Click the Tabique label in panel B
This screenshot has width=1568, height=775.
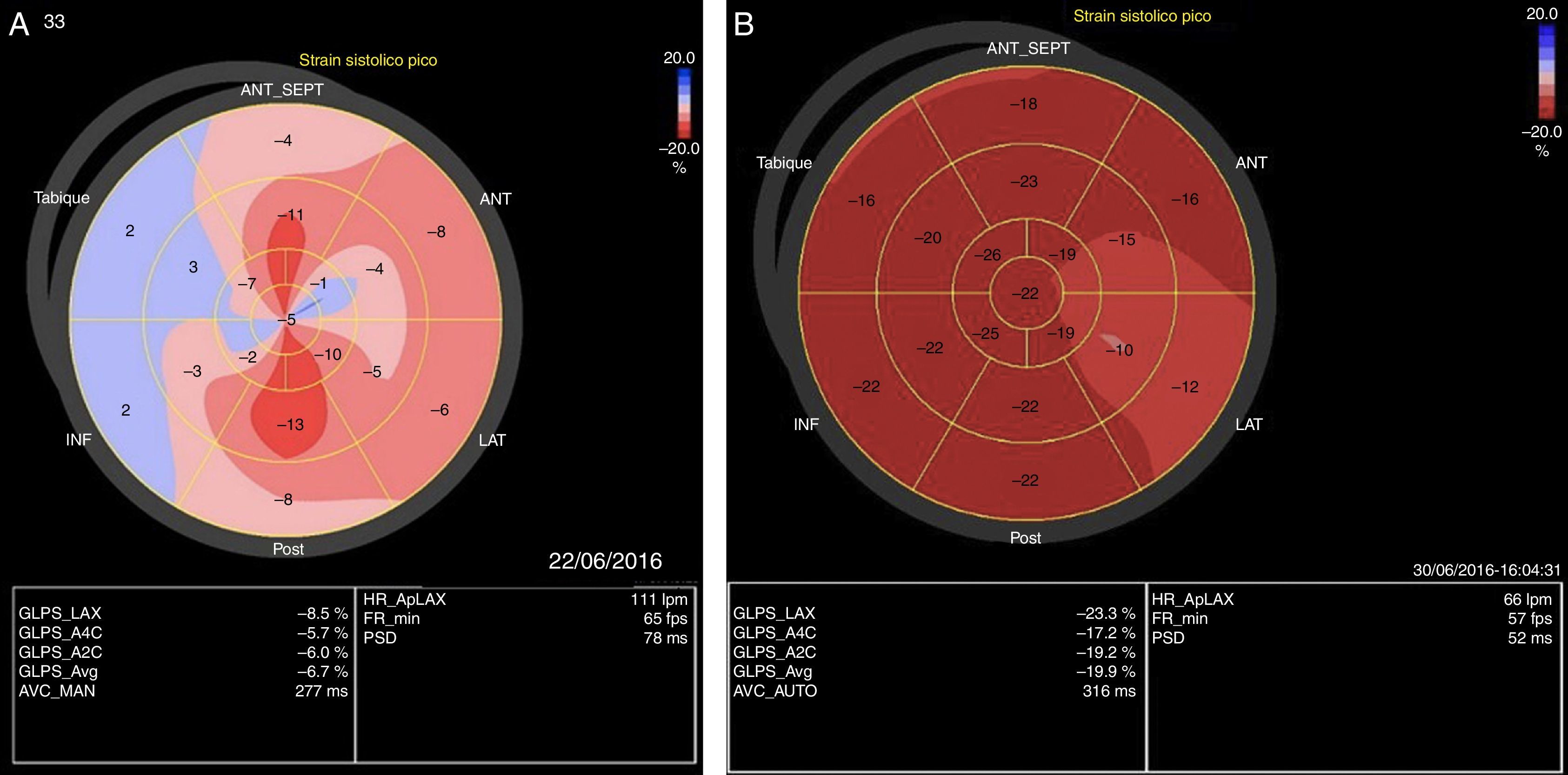(x=783, y=162)
